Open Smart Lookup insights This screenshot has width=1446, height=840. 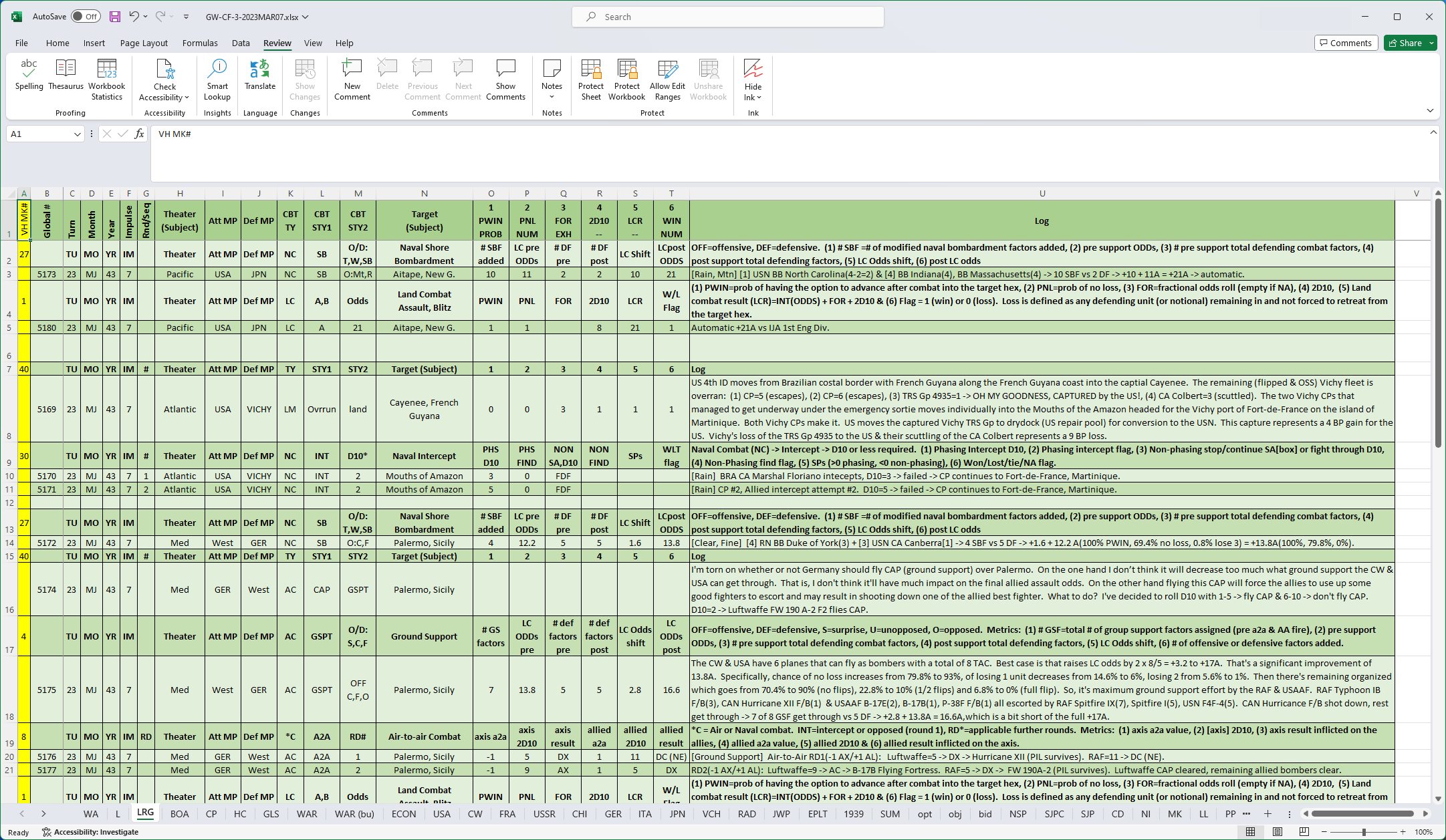tap(217, 80)
